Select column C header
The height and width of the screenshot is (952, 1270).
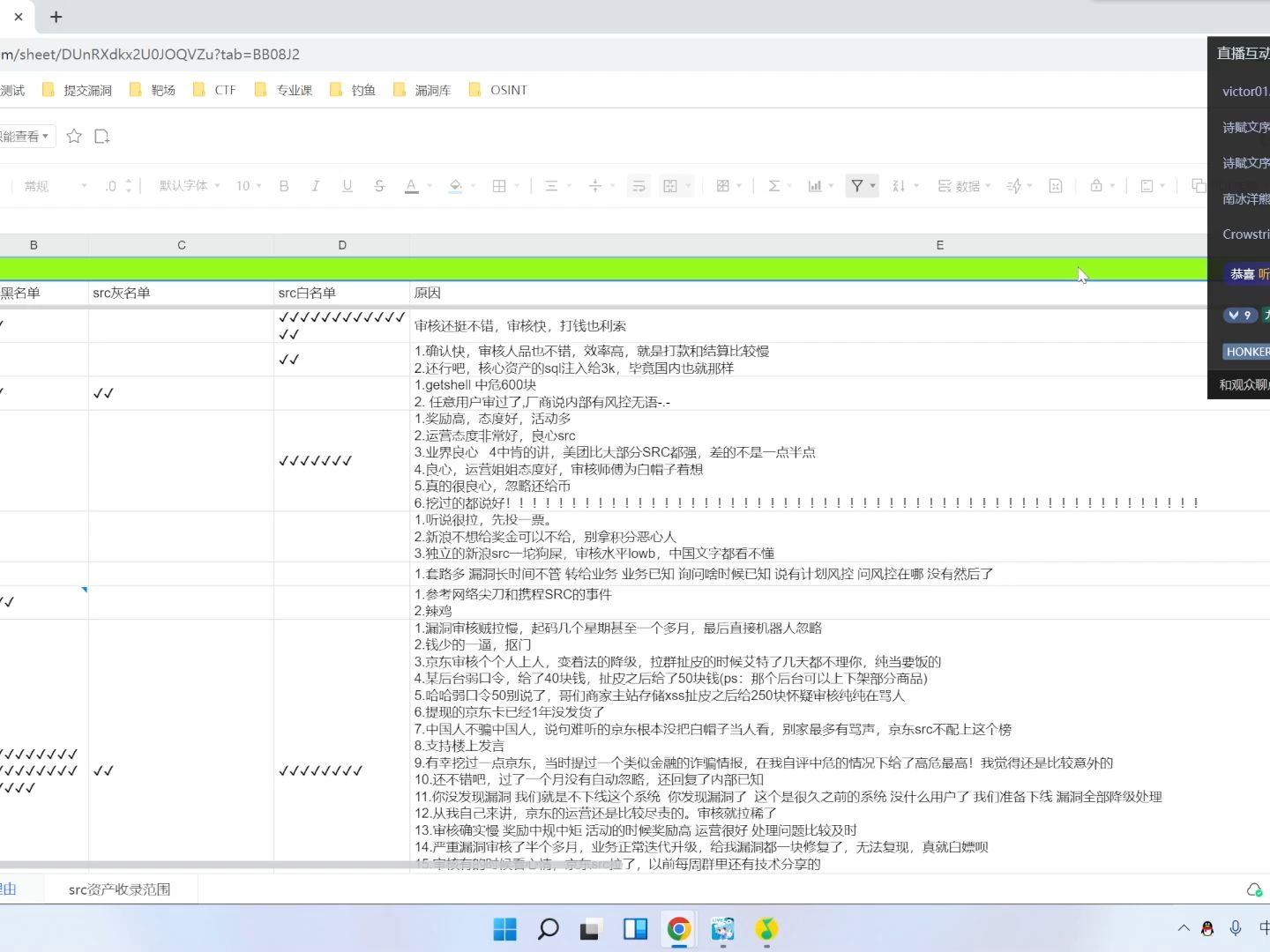click(181, 245)
